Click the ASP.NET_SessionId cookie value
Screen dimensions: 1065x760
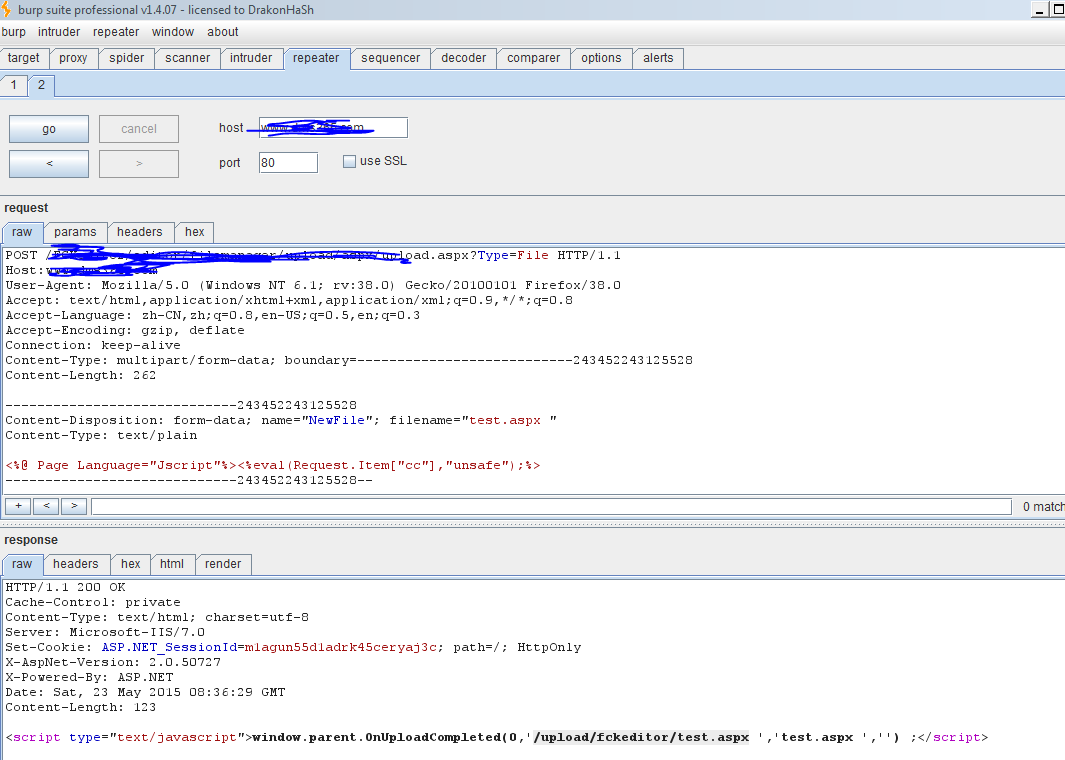pyautogui.click(x=340, y=647)
